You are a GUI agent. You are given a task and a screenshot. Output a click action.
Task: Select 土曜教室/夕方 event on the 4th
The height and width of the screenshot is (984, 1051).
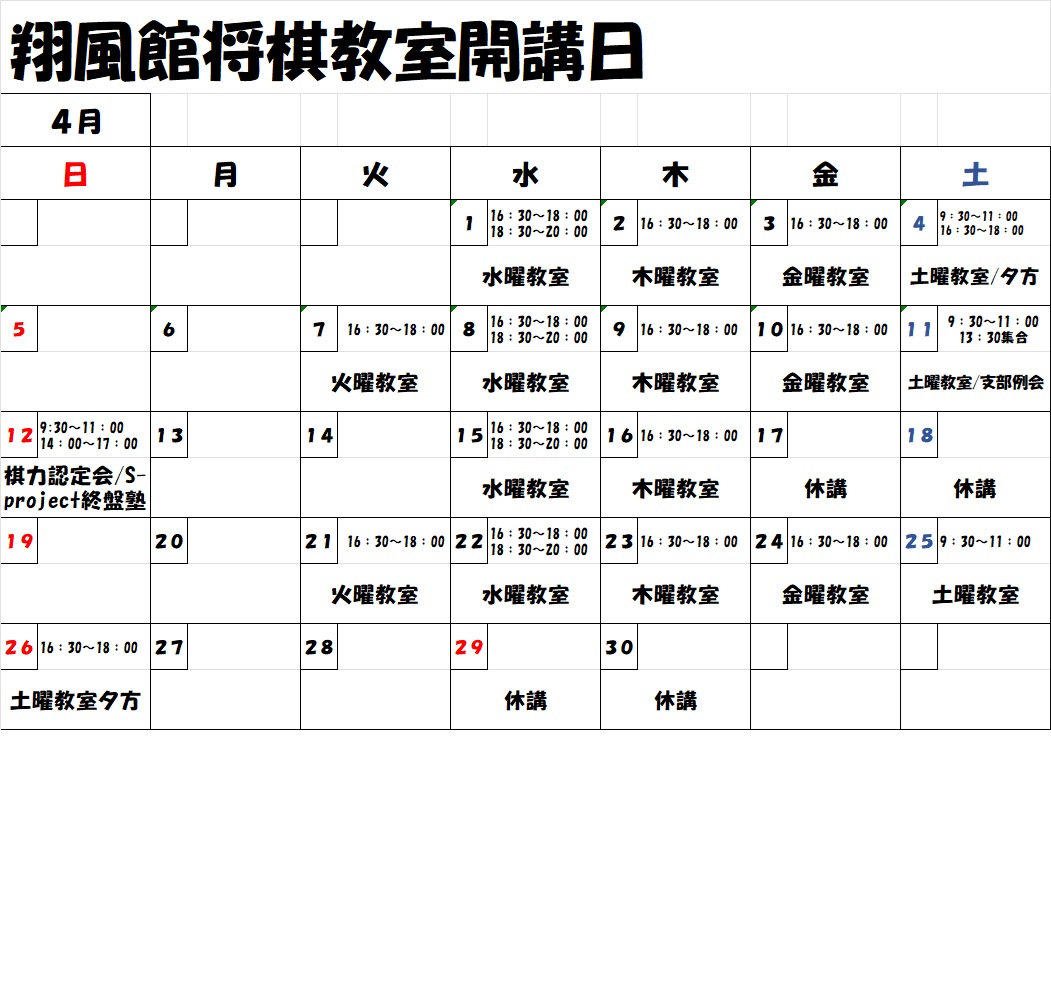975,277
